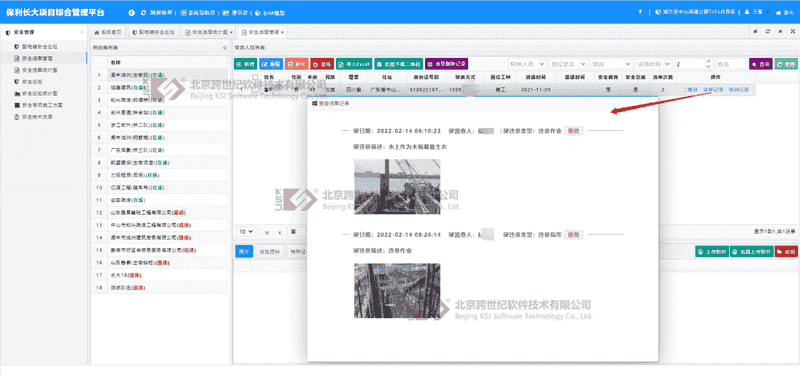Open the first violation photo thumbnail
Image resolution: width=800 pixels, height=376 pixels.
point(397,186)
